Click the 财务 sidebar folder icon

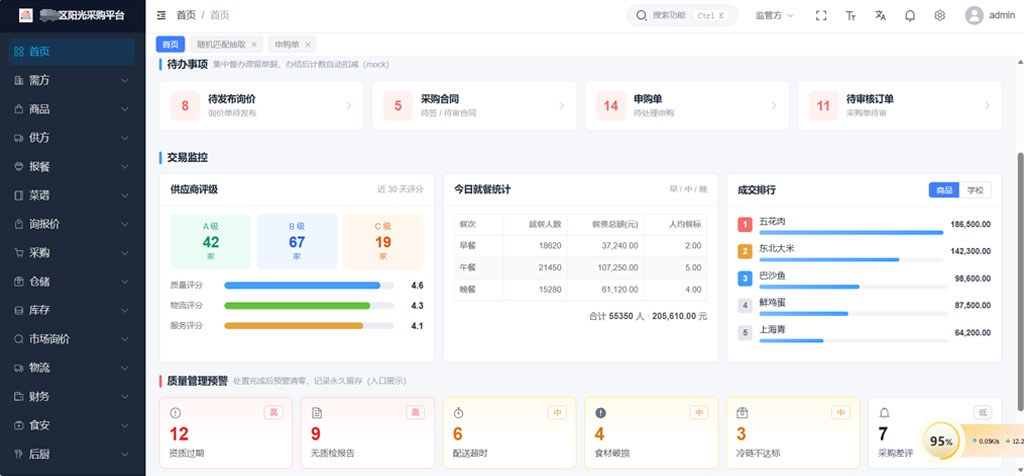[18, 396]
